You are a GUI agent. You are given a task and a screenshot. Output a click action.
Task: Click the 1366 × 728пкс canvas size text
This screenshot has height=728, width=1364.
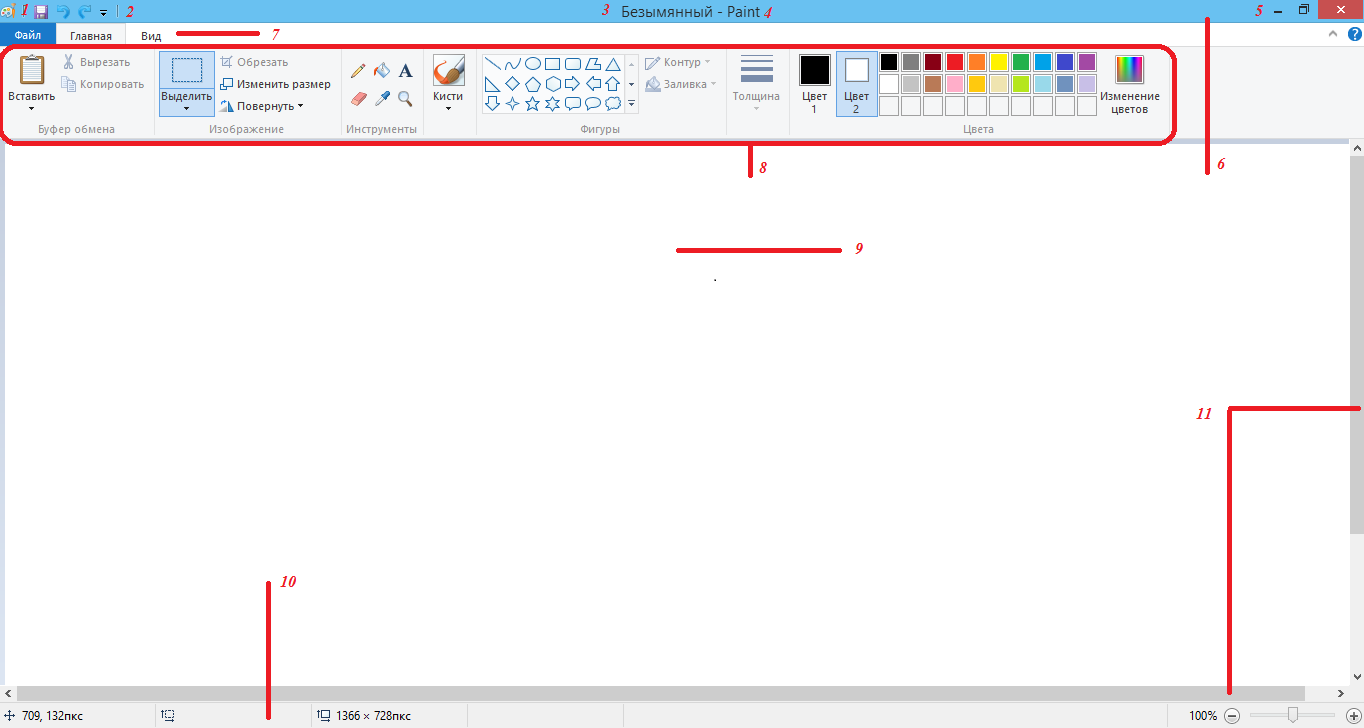click(x=374, y=716)
